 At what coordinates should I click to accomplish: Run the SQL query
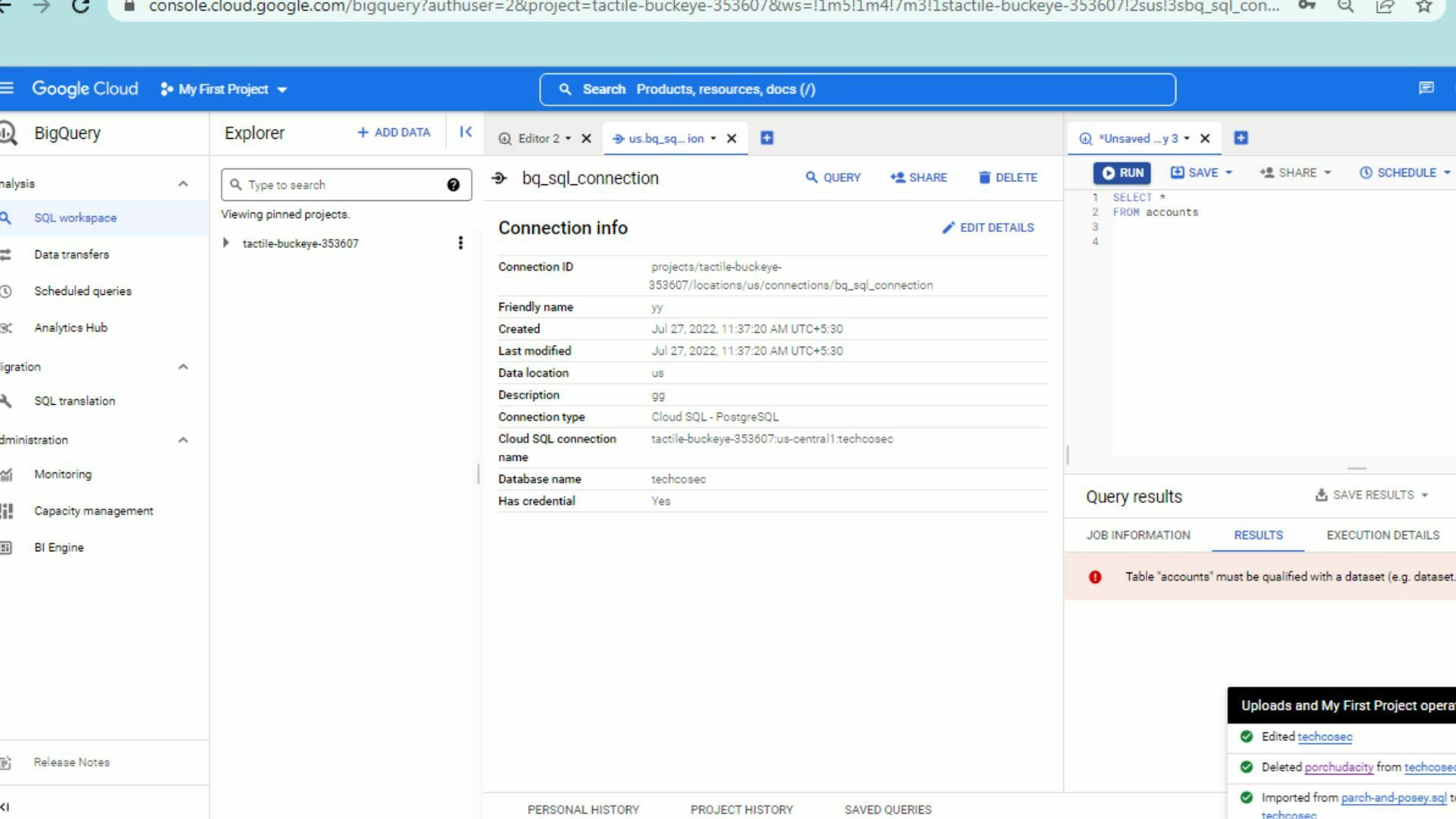point(1122,172)
